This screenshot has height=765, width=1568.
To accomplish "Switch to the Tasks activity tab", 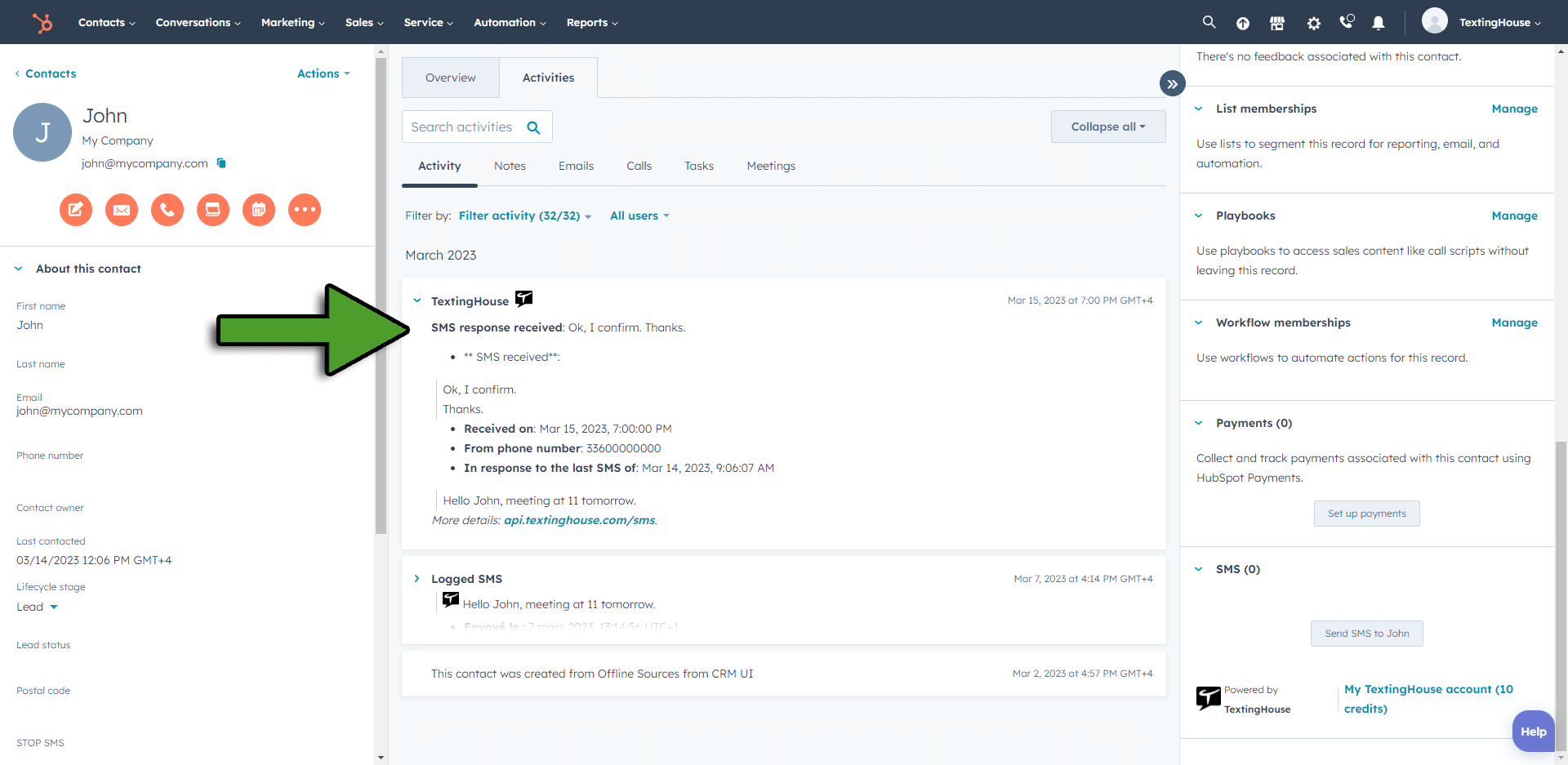I will 699,166.
